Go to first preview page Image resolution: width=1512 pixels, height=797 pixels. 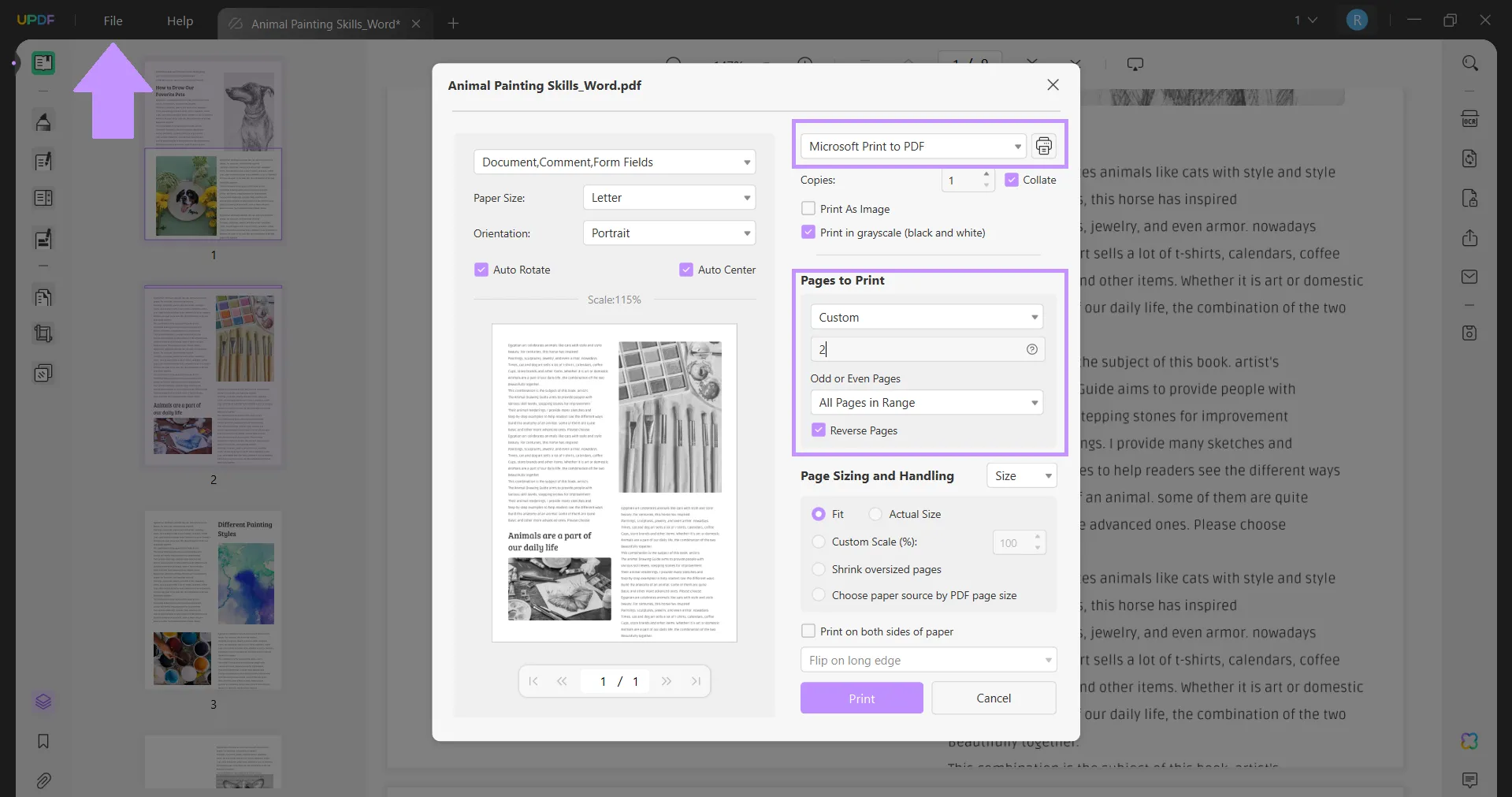click(x=533, y=681)
